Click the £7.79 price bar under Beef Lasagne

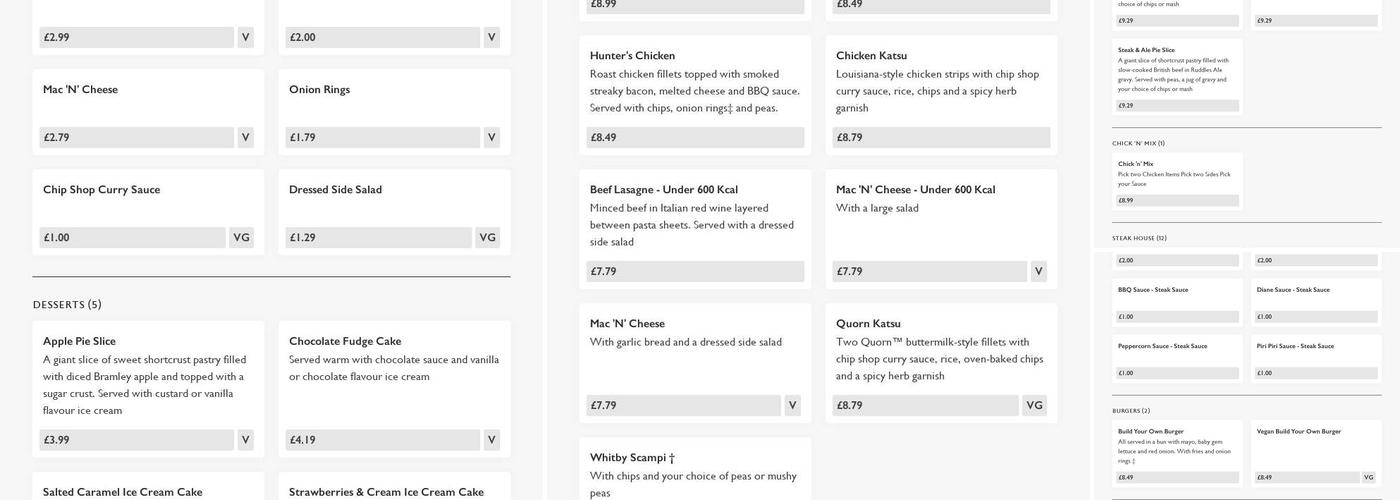click(695, 272)
